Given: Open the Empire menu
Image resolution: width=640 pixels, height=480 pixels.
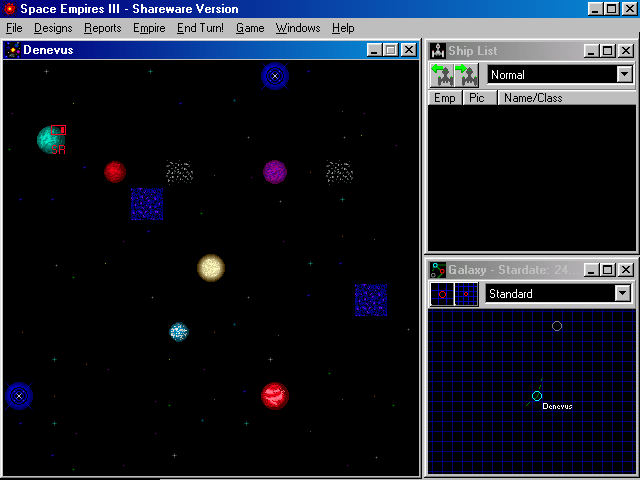Looking at the screenshot, I should tap(149, 28).
